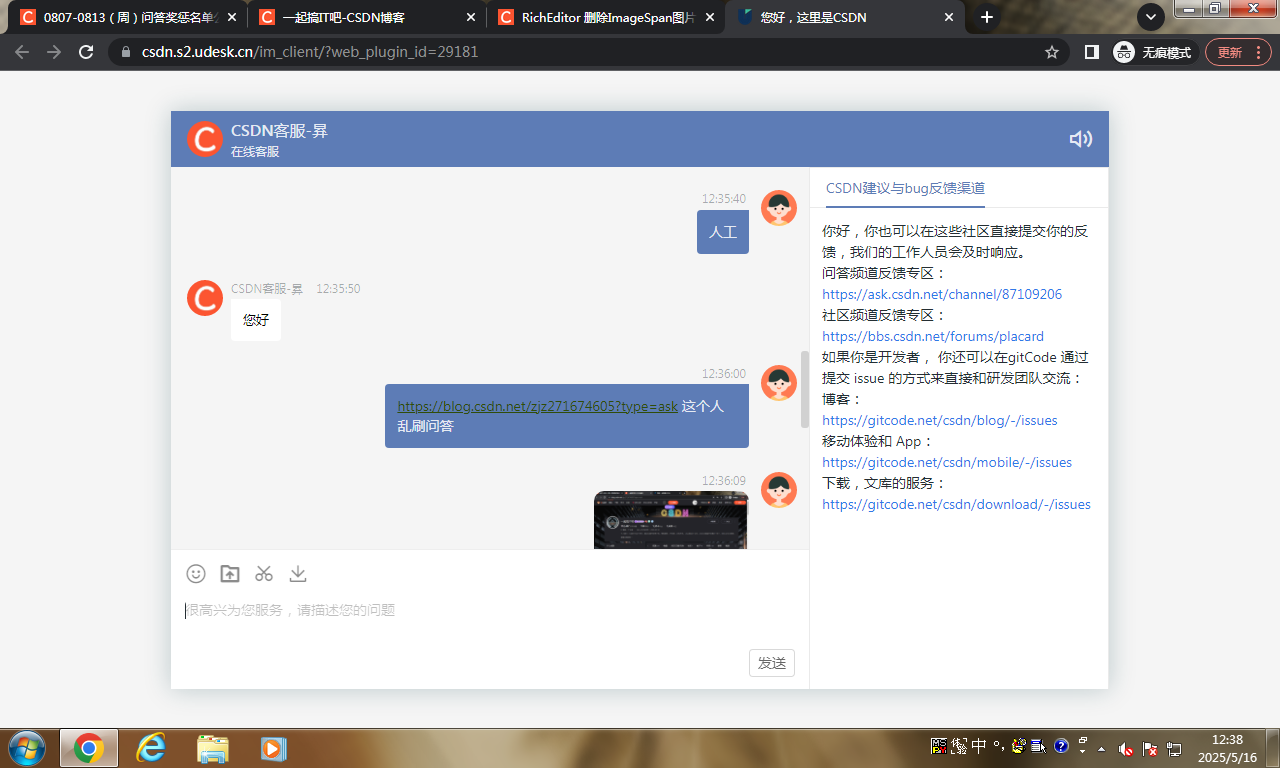Image resolution: width=1280 pixels, height=768 pixels.
Task: Open the blog.csdn.net/zjz271674605 link in chat
Action: (537, 406)
